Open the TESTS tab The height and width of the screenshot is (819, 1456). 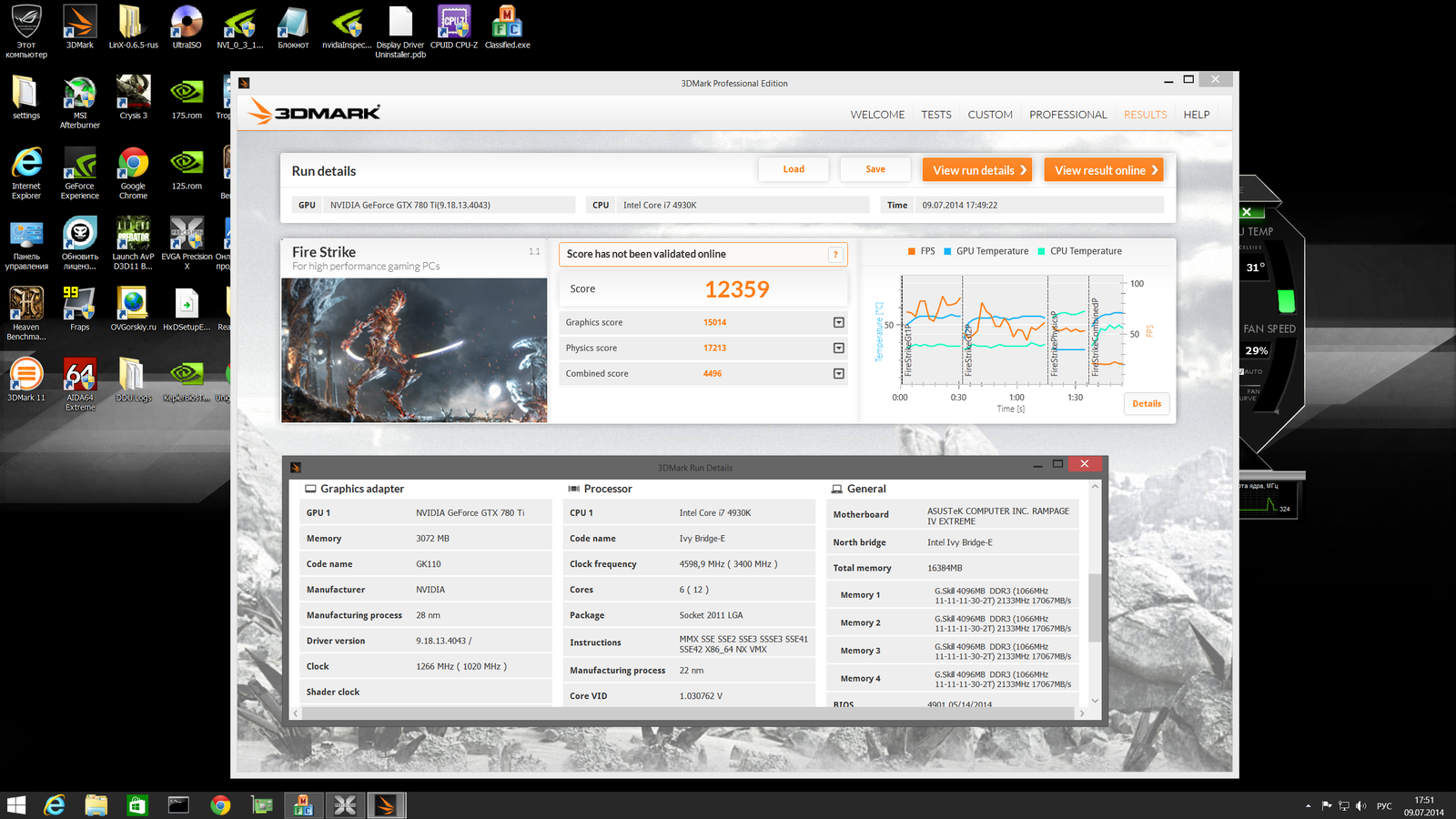(936, 115)
